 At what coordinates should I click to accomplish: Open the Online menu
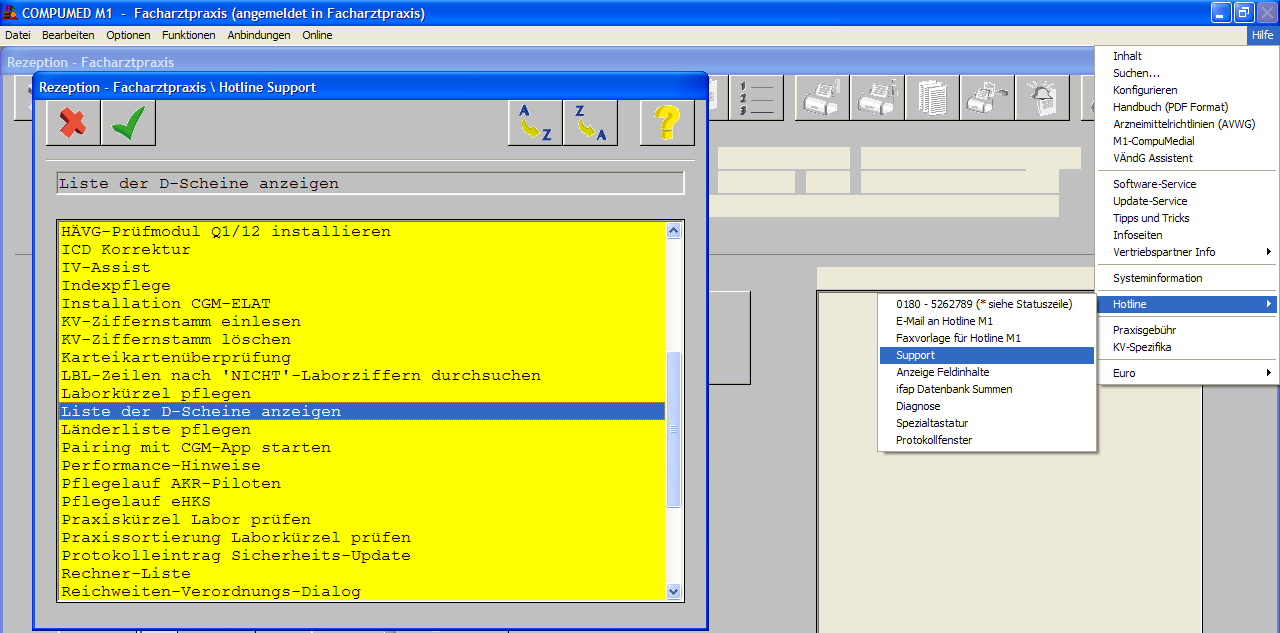pyautogui.click(x=318, y=35)
